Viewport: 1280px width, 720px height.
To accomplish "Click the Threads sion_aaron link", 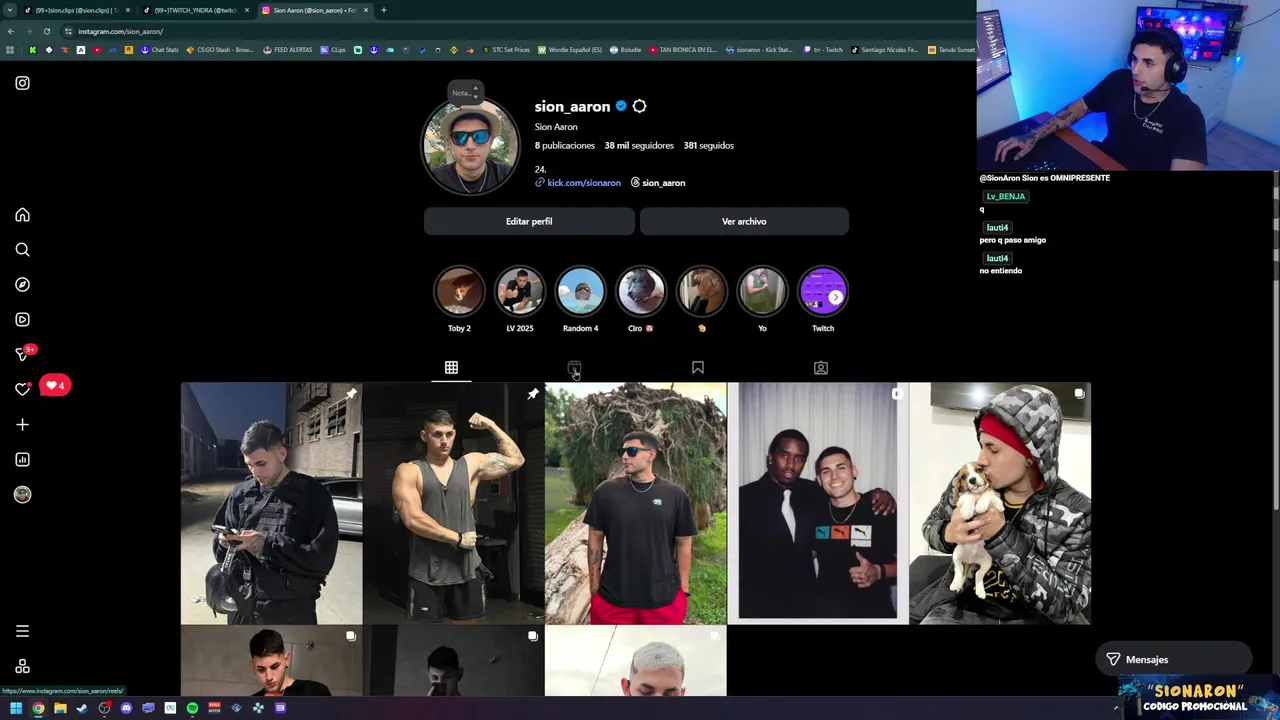I will tap(658, 183).
